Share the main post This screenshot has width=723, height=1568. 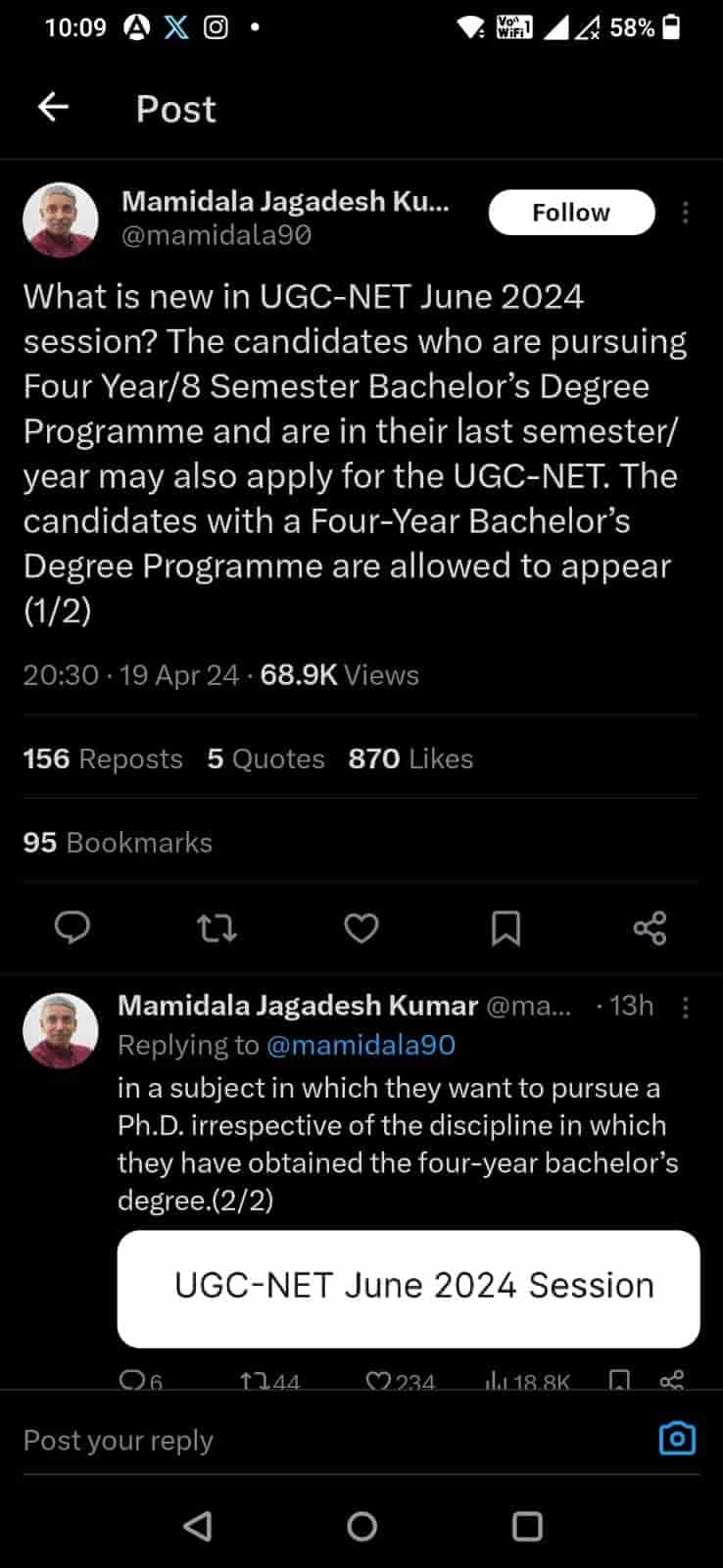650,927
